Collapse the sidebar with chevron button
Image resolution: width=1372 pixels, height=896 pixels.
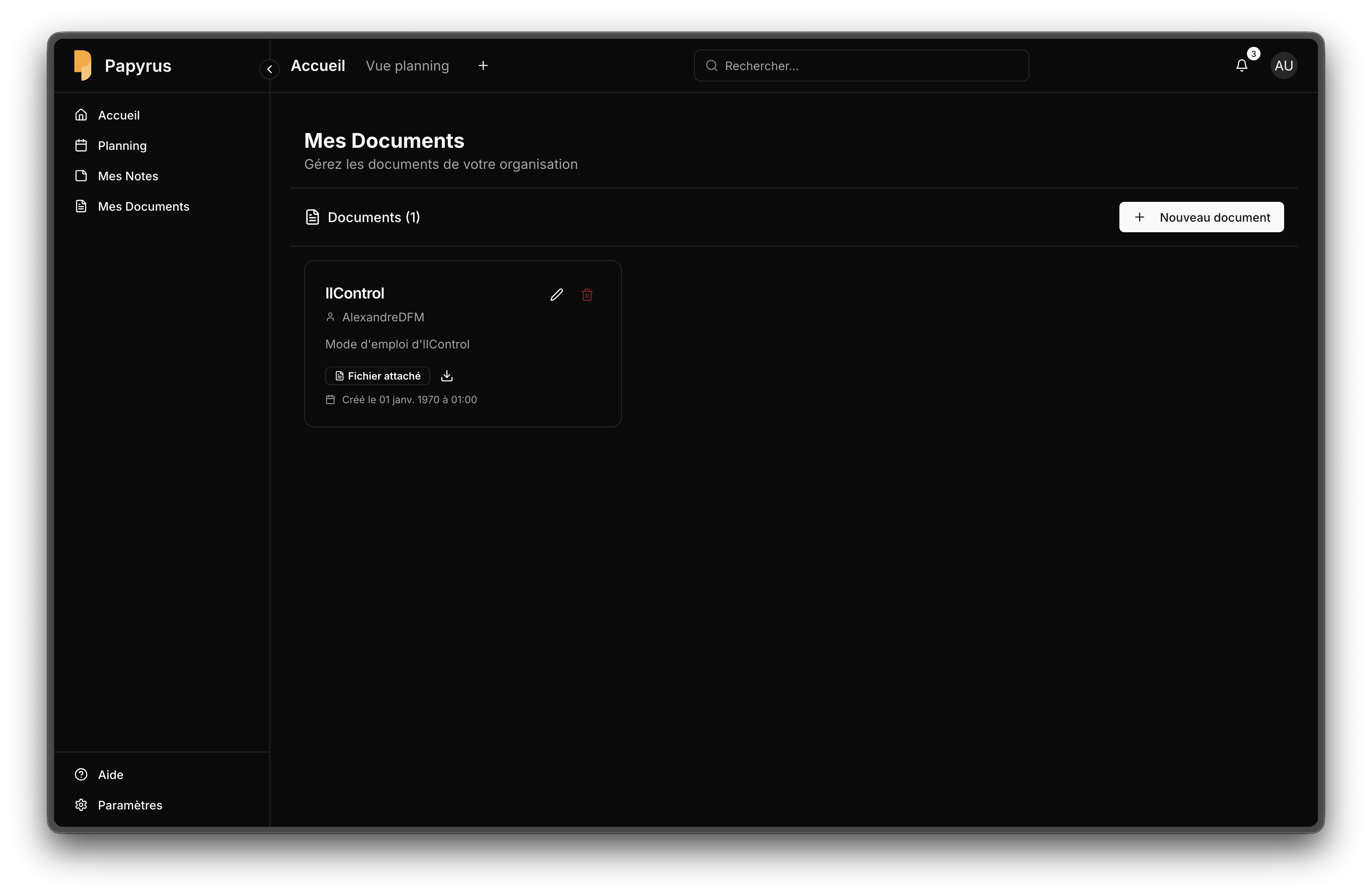269,69
